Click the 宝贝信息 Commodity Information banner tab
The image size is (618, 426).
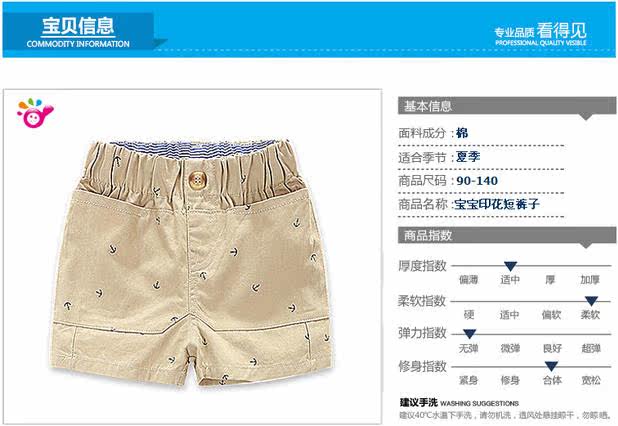tap(78, 32)
